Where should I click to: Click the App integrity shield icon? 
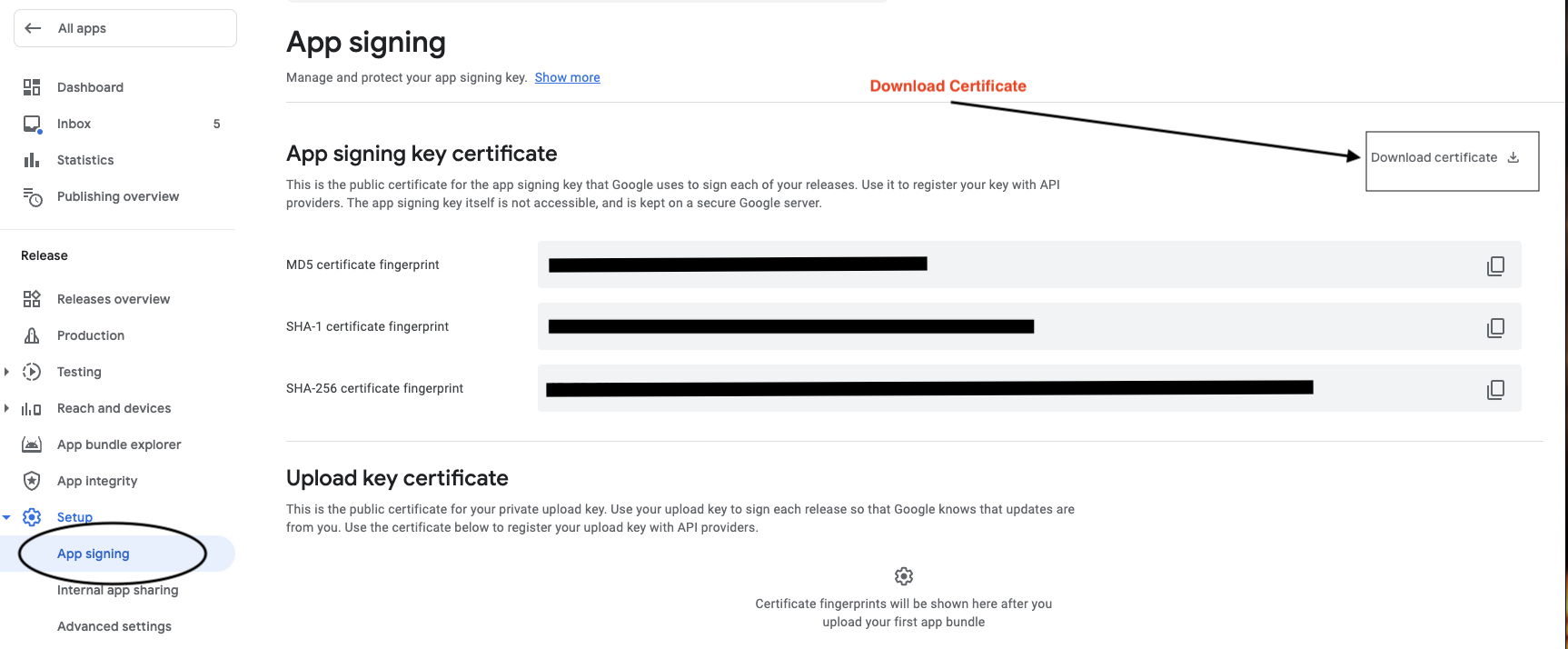32,481
